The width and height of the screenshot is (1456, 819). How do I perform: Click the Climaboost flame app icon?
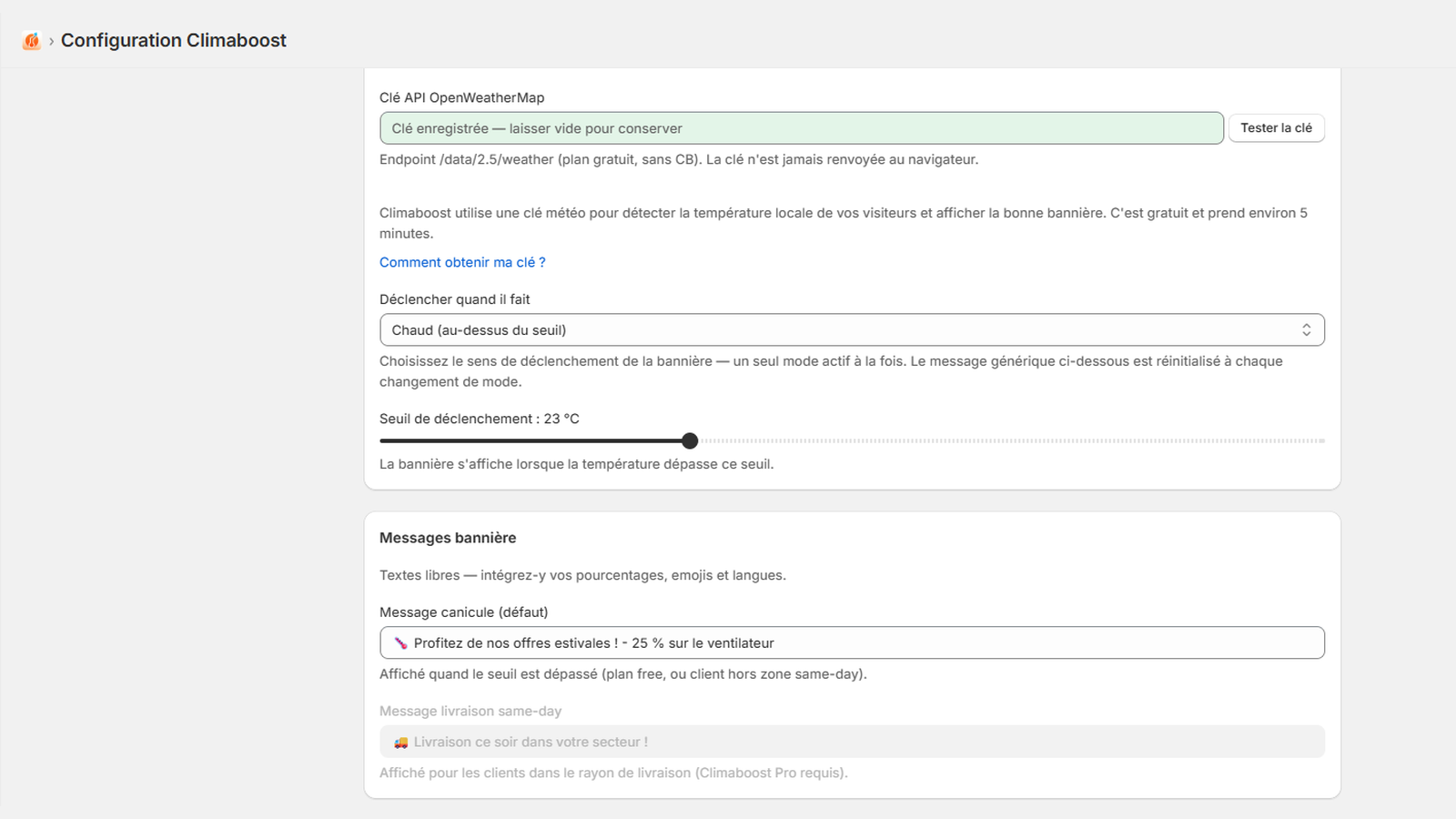click(x=32, y=41)
